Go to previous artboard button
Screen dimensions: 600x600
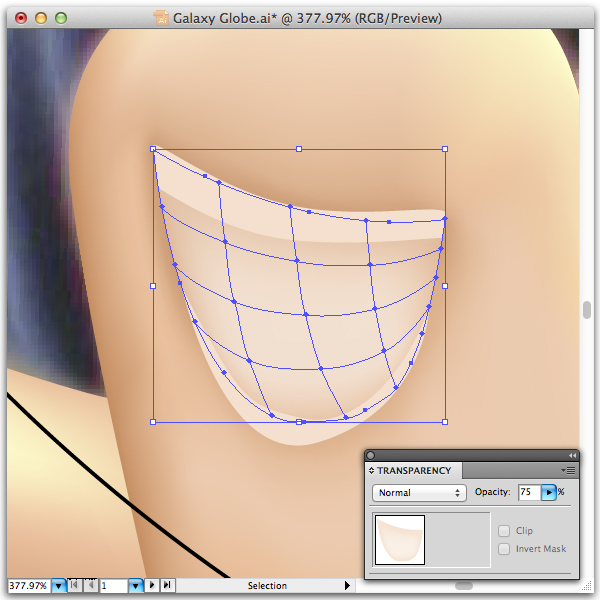91,585
